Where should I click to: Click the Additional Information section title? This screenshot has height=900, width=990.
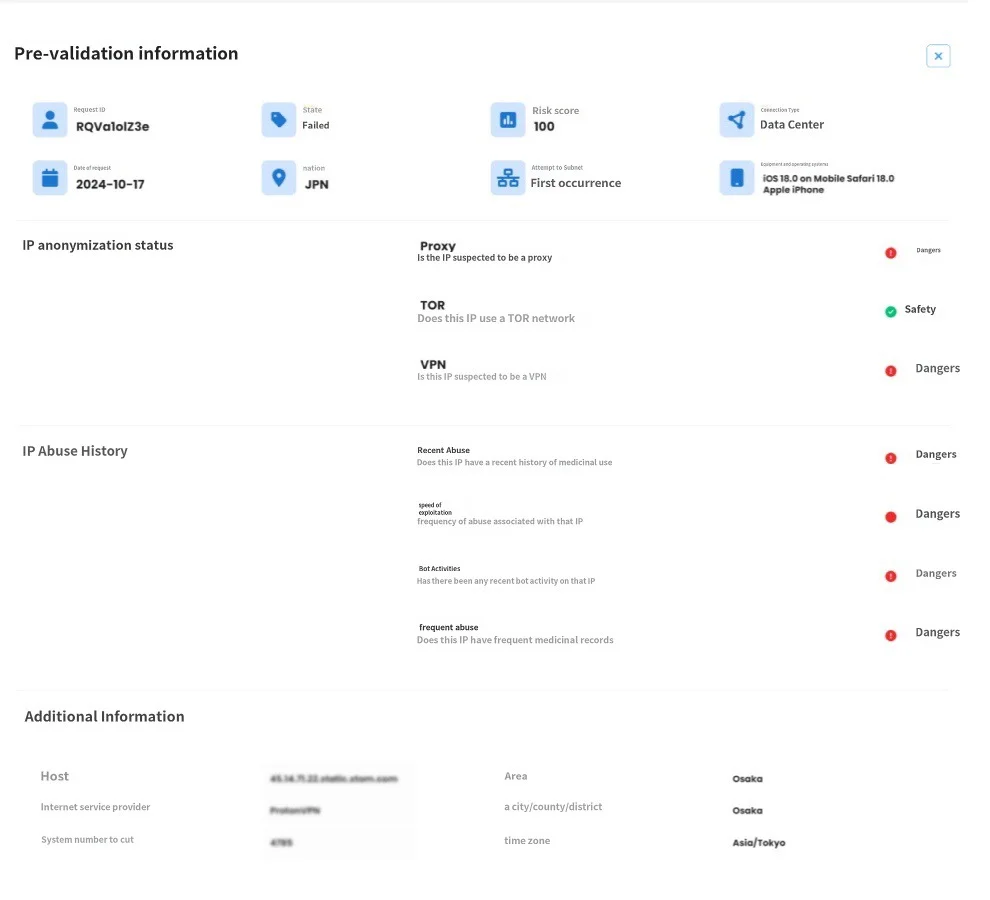(104, 717)
